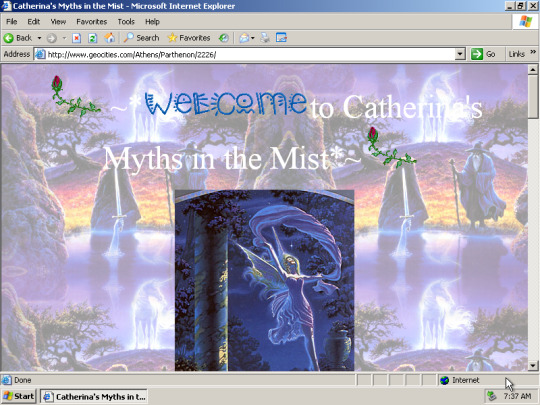540x405 pixels.
Task: Click the Links toolbar label
Action: click(x=517, y=54)
